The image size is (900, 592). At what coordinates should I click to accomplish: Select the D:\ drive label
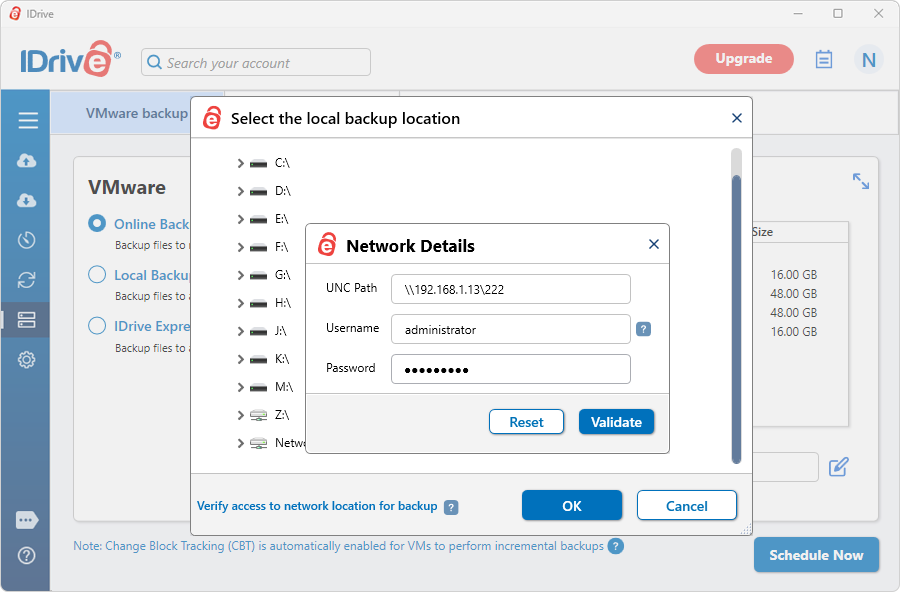[283, 191]
